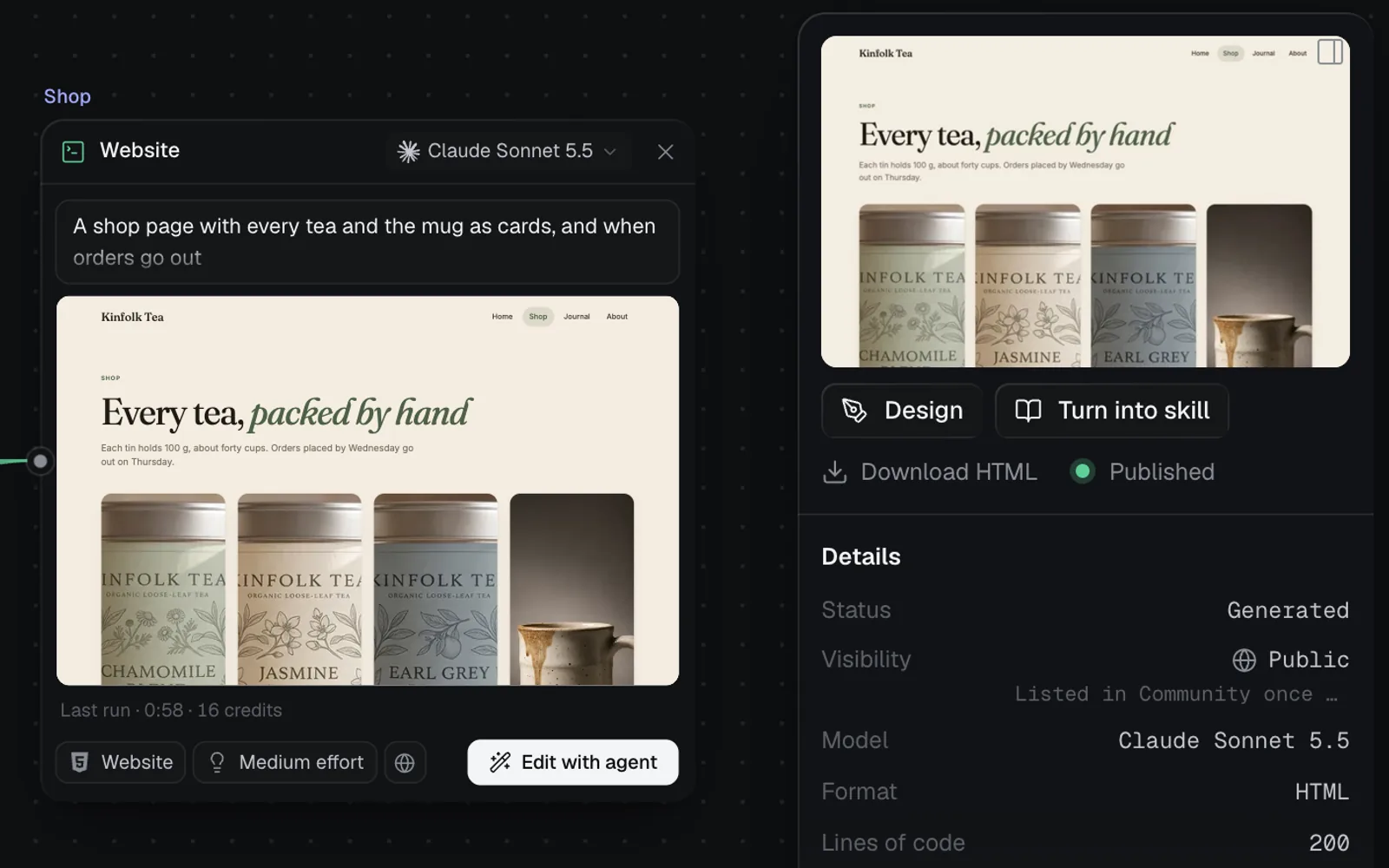Click the Claude starburst logo icon

pos(408,152)
